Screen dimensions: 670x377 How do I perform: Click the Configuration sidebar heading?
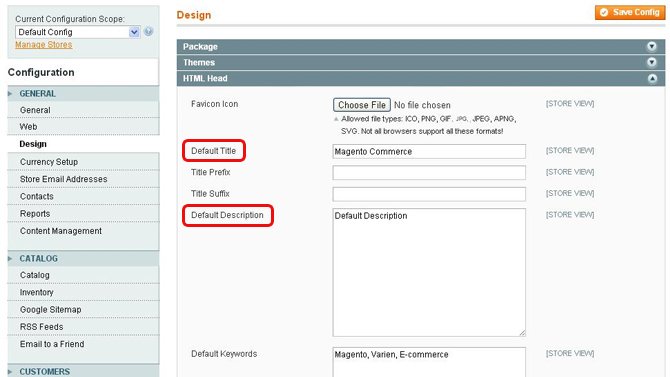[x=41, y=72]
